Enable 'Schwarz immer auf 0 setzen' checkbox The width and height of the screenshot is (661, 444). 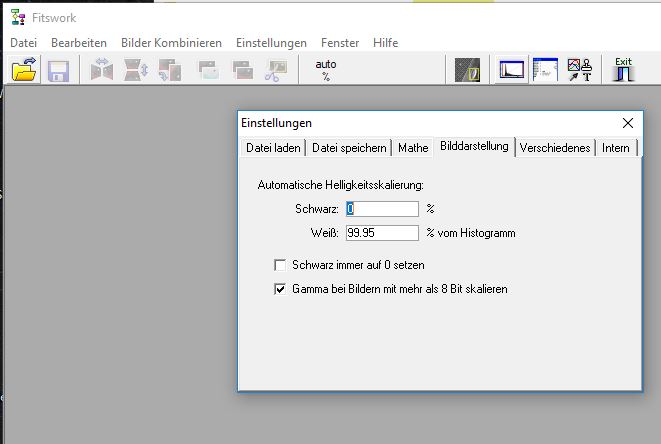point(281,265)
